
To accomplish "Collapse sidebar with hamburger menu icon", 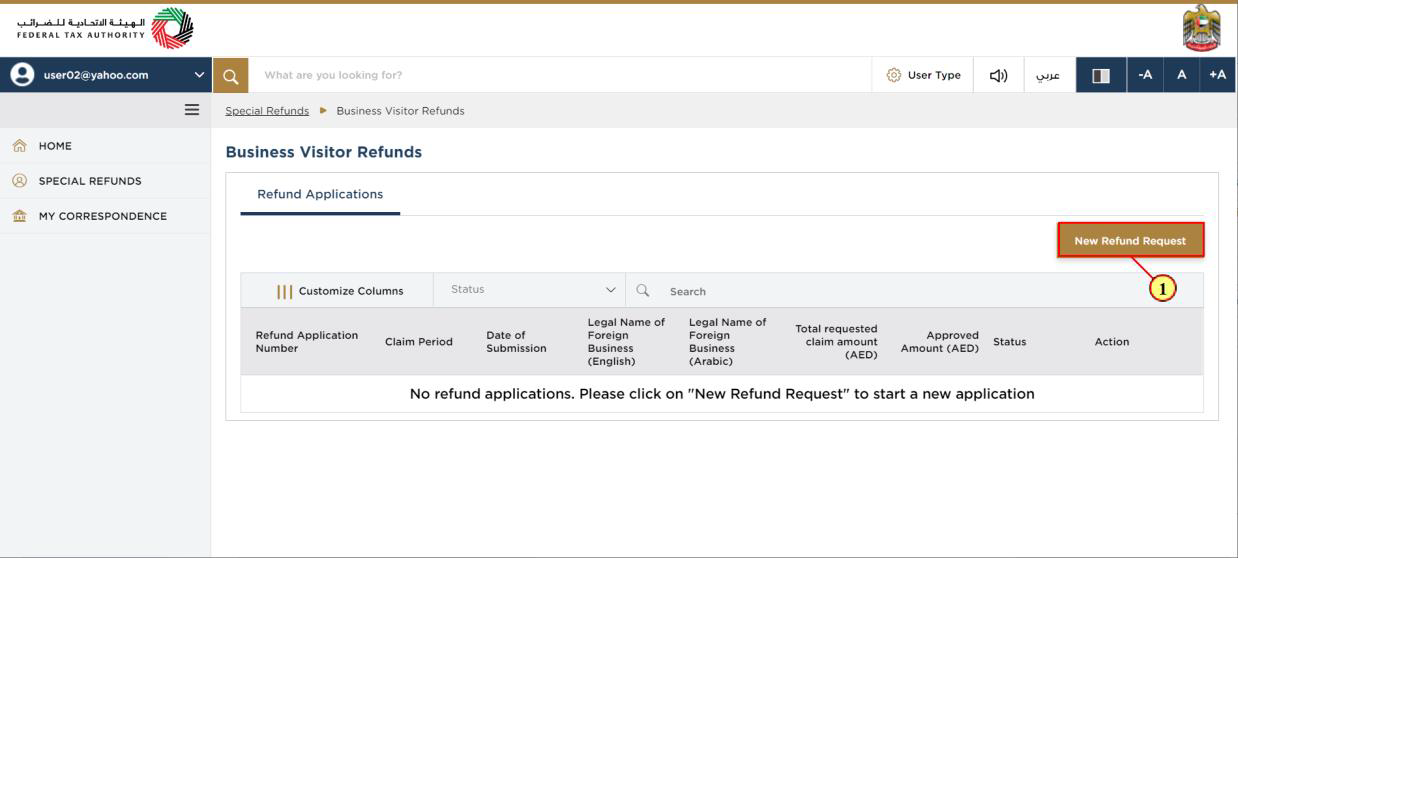I will (192, 110).
